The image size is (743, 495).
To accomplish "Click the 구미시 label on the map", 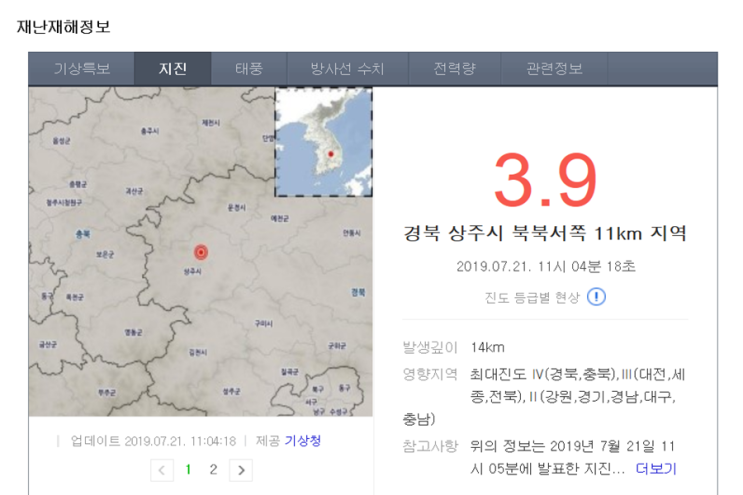I will 263,324.
